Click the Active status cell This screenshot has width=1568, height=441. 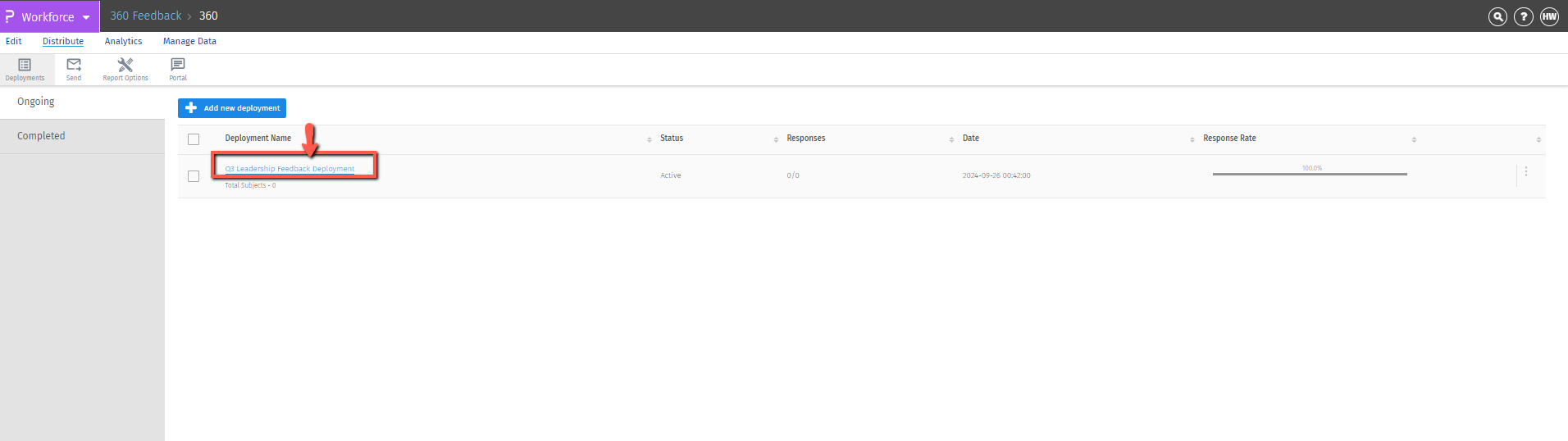[671, 175]
